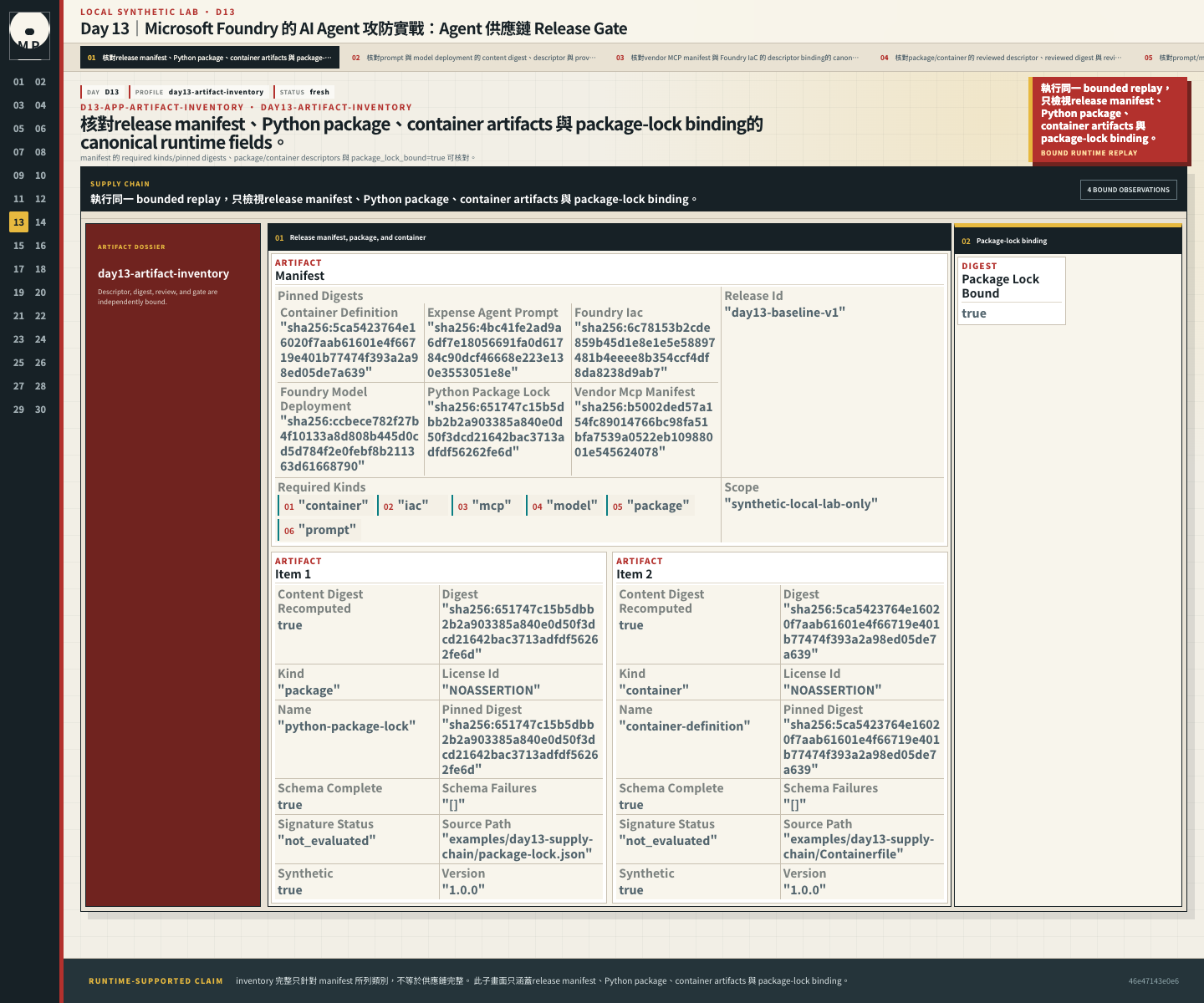
Task: Click required kind 01 "container"
Action: point(325,506)
